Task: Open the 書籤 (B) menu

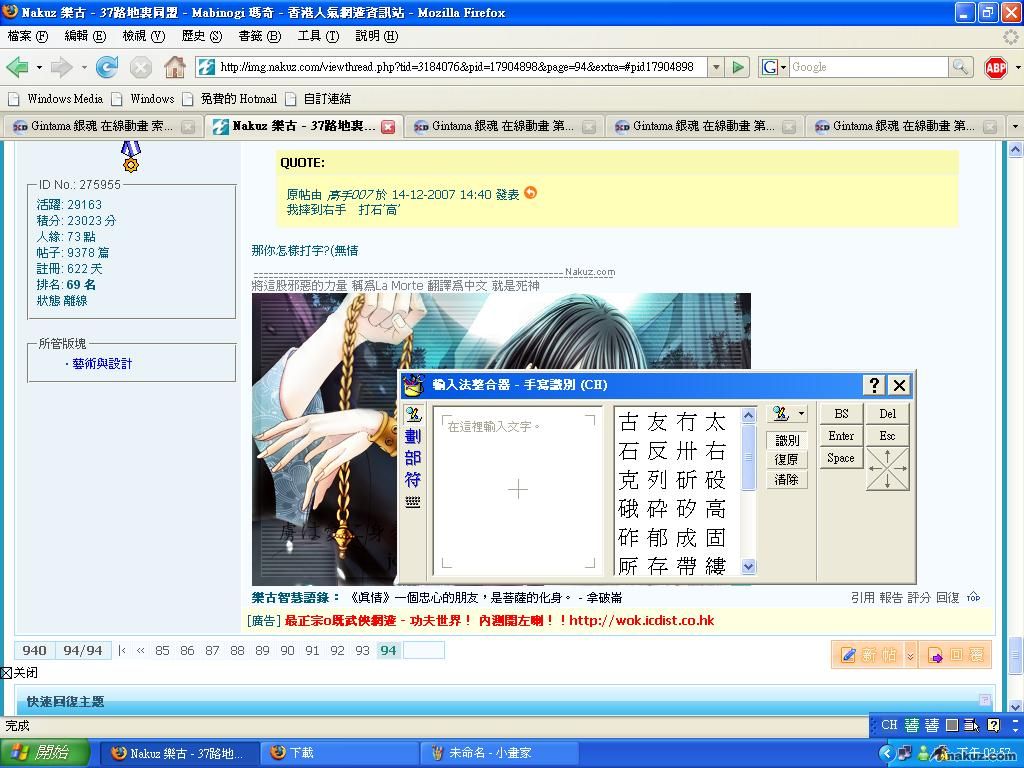Action: point(260,36)
